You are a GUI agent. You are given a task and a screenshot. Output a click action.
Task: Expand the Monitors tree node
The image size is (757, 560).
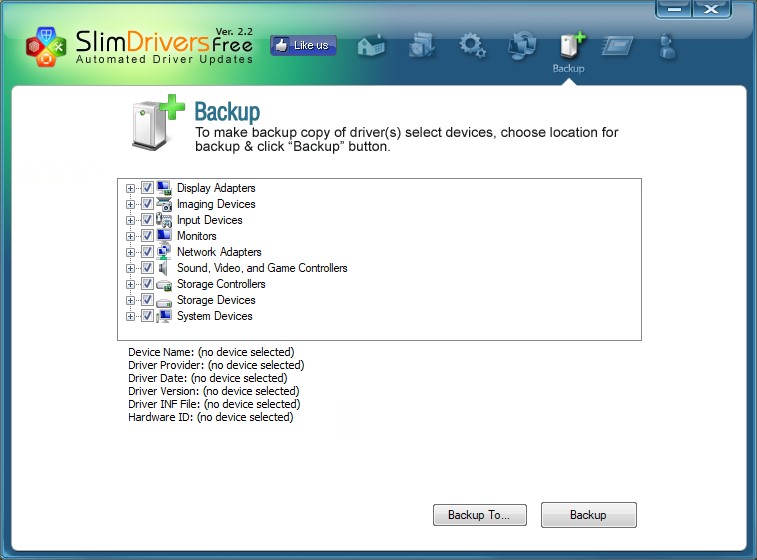(130, 236)
